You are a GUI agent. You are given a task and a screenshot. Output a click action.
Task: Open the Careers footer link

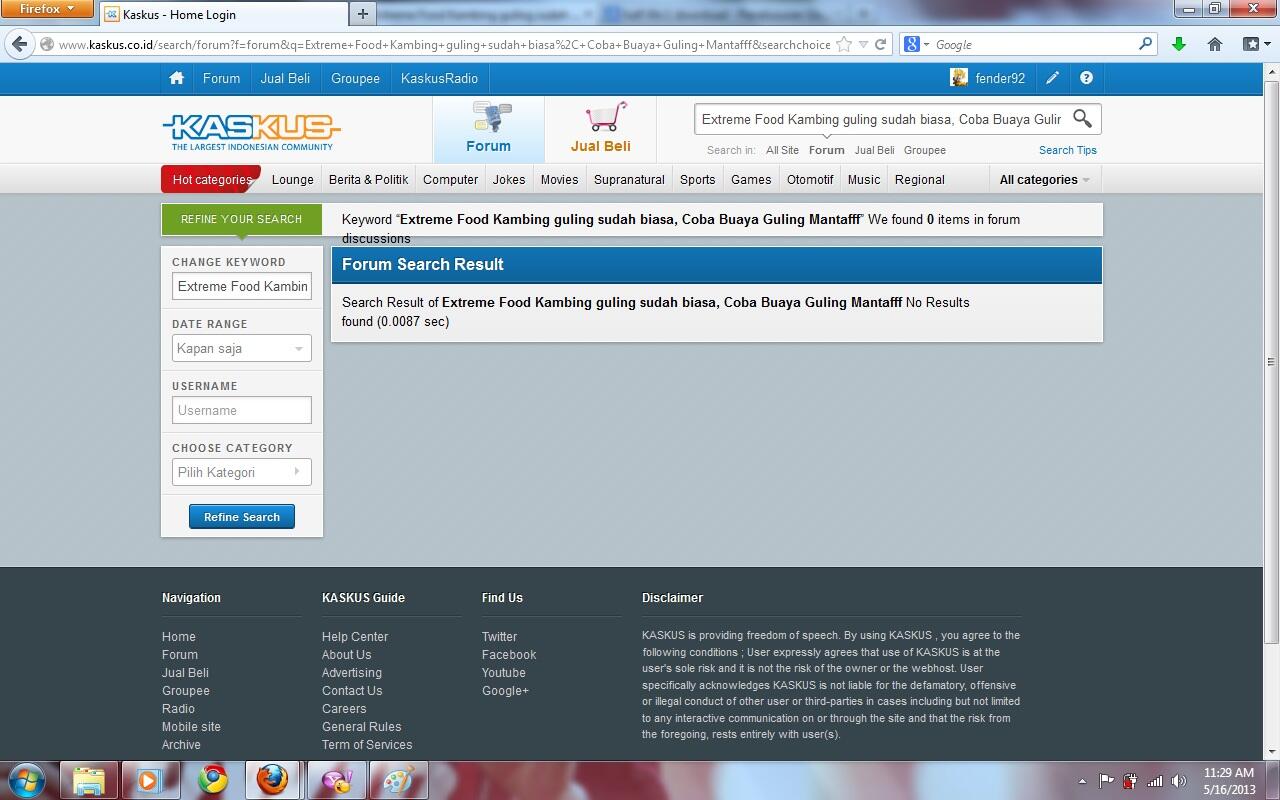(344, 709)
